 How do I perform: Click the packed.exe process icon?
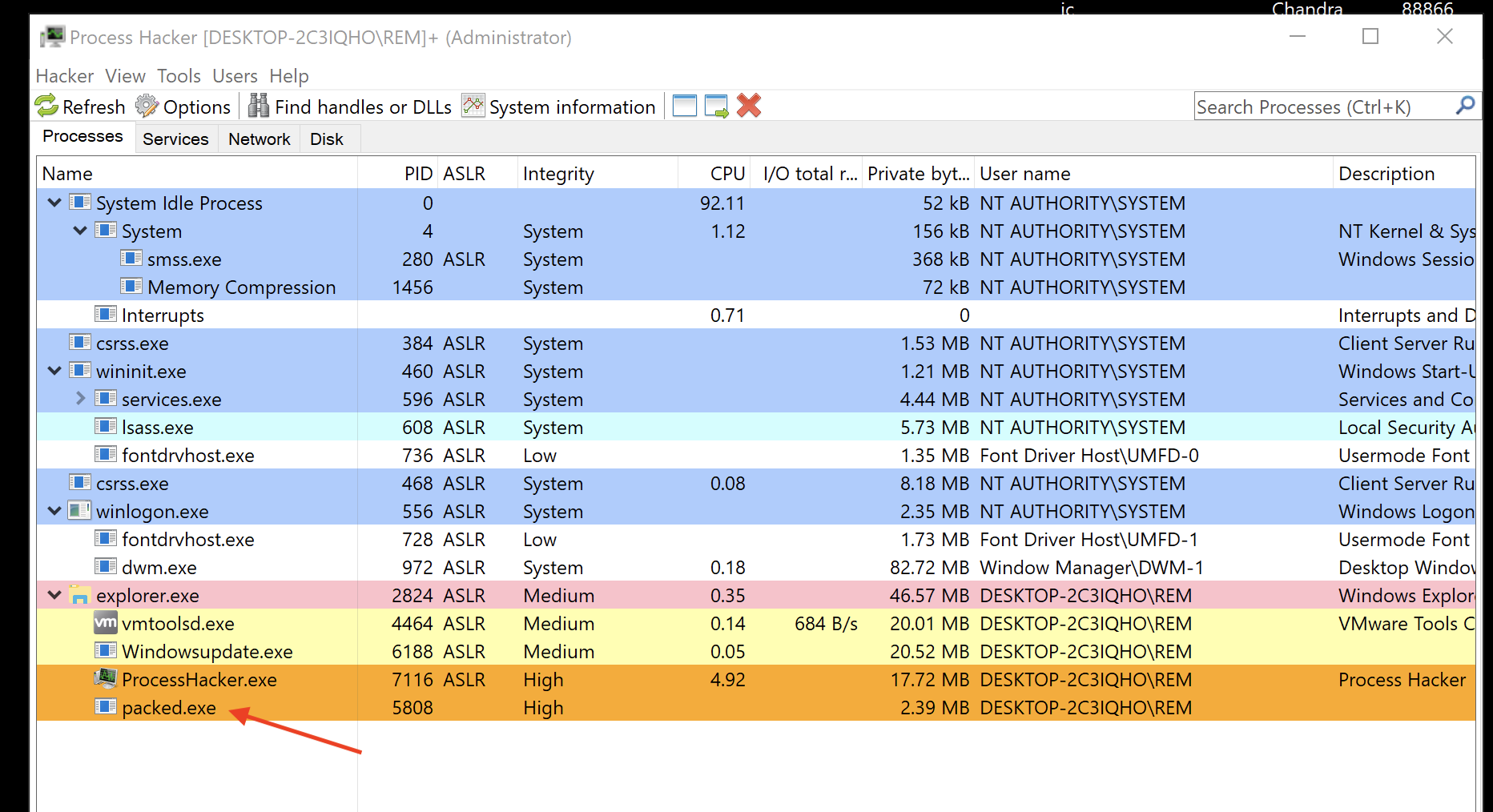106,706
